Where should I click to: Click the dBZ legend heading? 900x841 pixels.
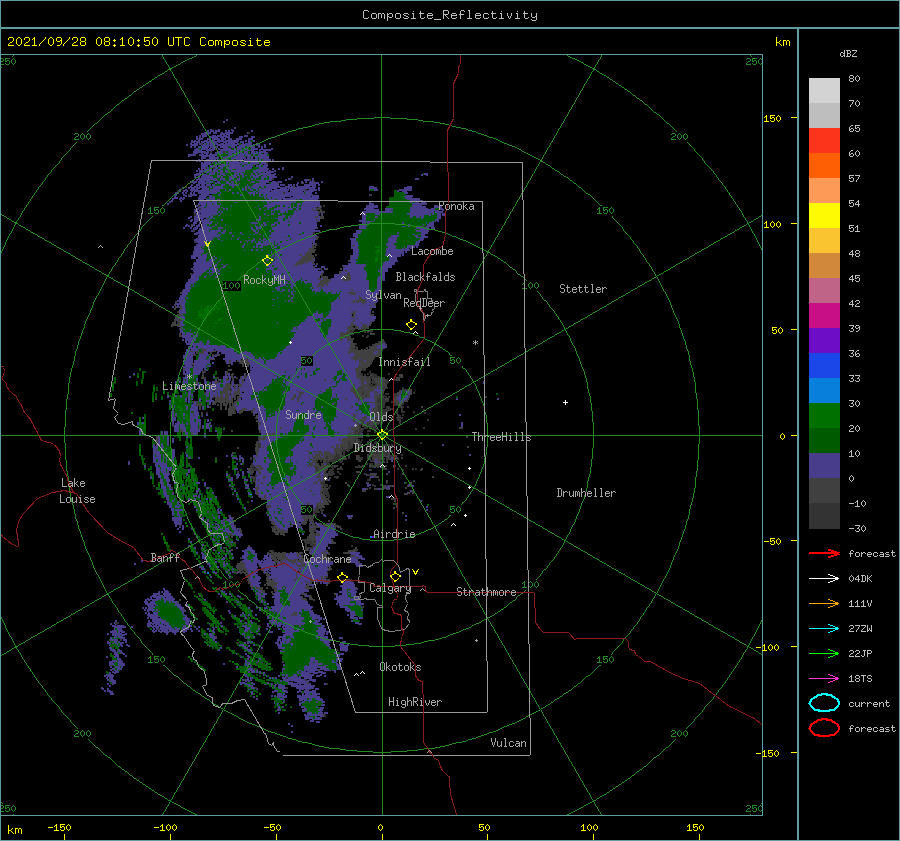coord(848,53)
